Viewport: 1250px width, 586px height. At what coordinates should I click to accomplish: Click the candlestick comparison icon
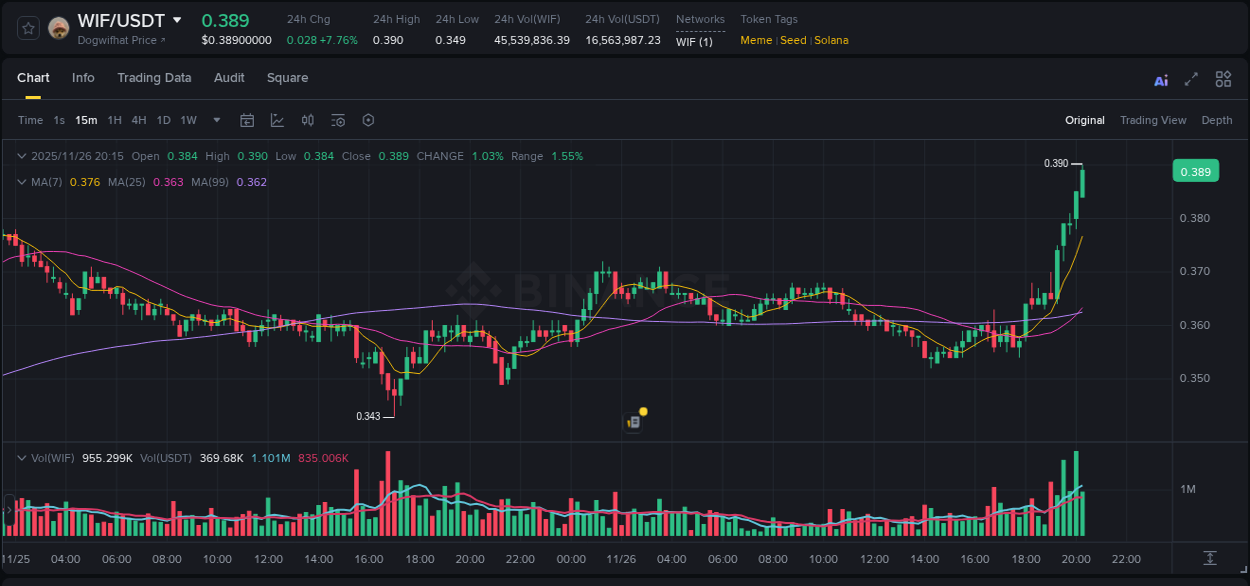pyautogui.click(x=308, y=120)
